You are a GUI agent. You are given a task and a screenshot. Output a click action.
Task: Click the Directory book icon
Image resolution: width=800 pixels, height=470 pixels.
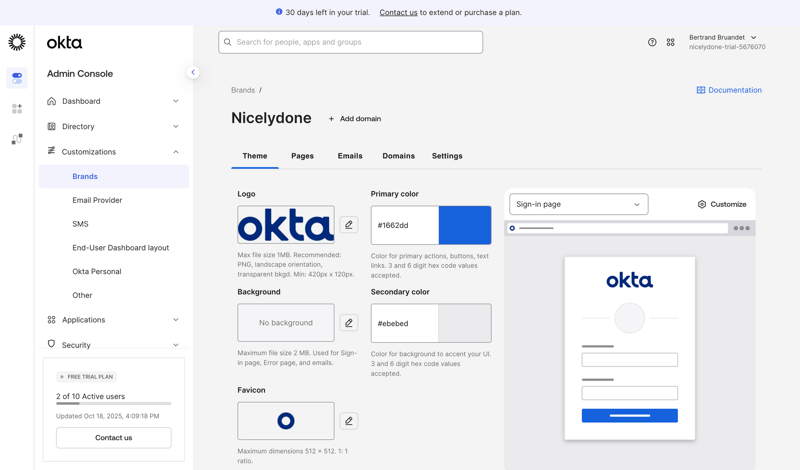click(x=52, y=126)
